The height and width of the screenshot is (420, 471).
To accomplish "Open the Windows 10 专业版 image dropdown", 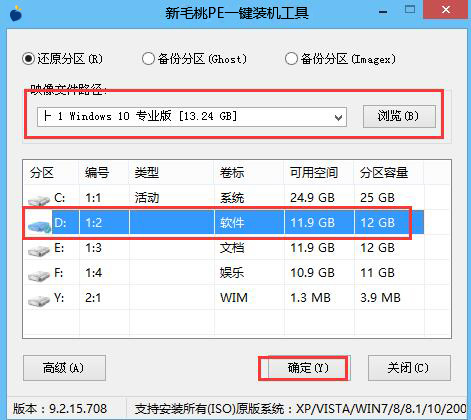I will pyautogui.click(x=192, y=117).
